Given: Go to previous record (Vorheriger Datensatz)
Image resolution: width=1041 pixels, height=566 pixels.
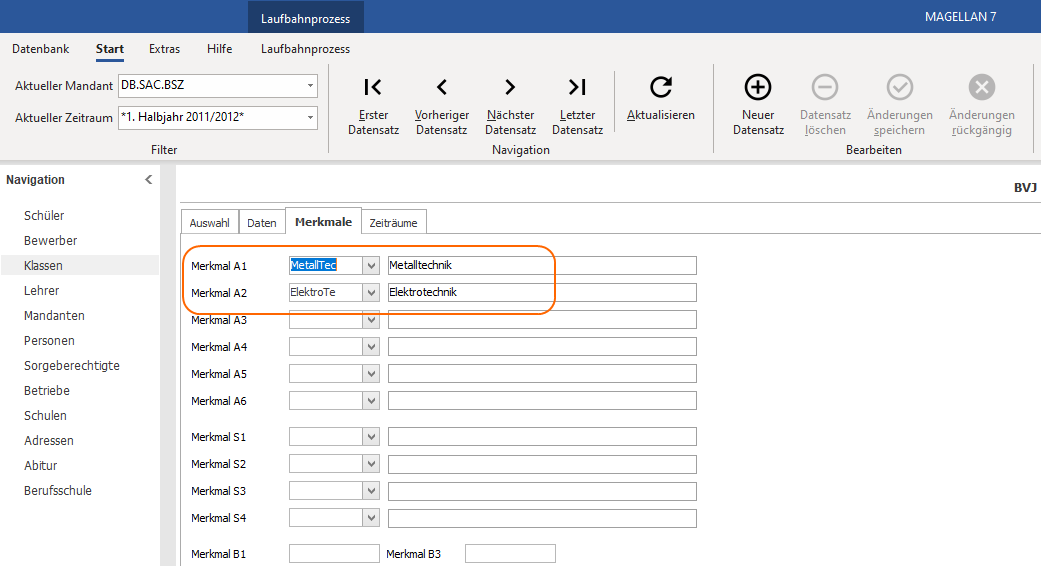Looking at the screenshot, I should (441, 87).
